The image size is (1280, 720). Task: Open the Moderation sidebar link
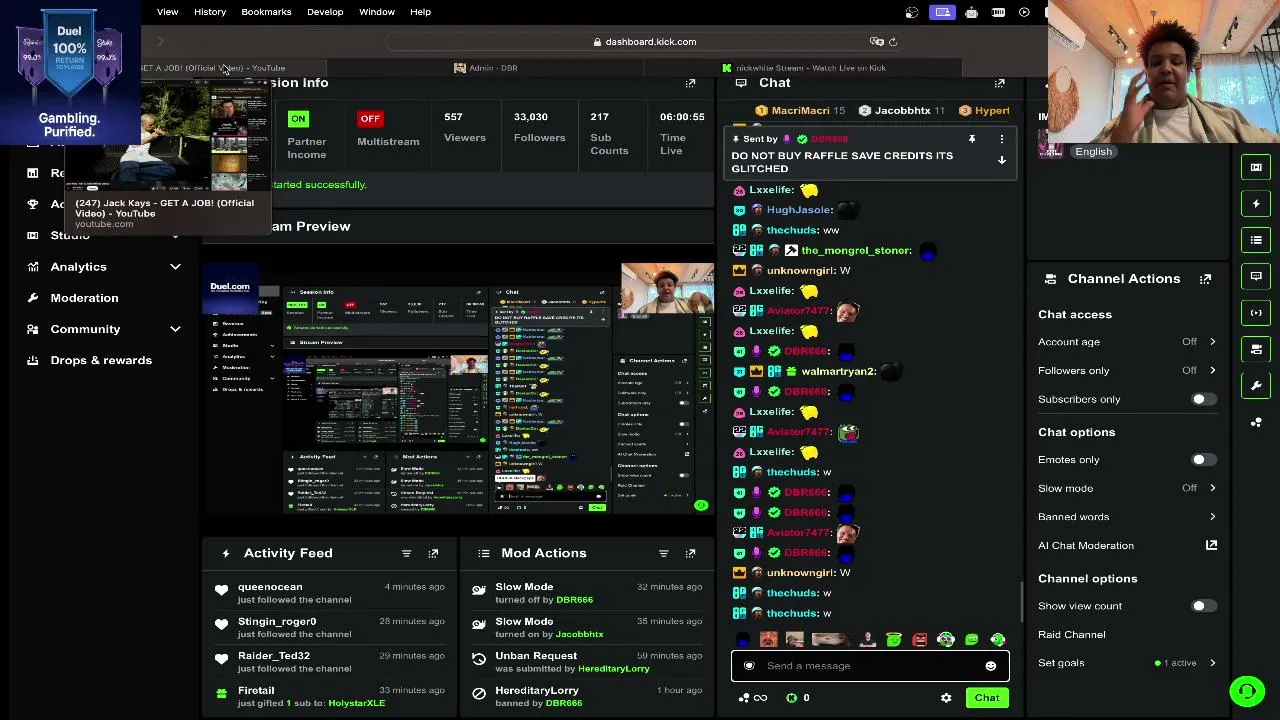point(84,298)
